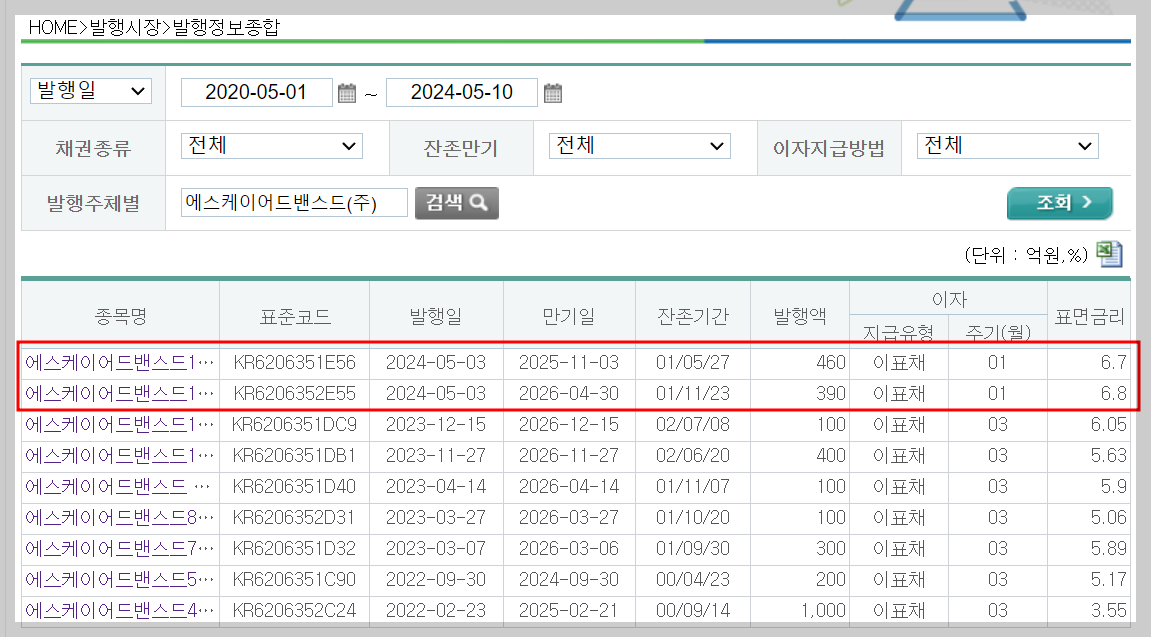Screen dimensions: 1151x637
Task: Click issue date 2023-04-14 cell
Action: click(x=436, y=487)
